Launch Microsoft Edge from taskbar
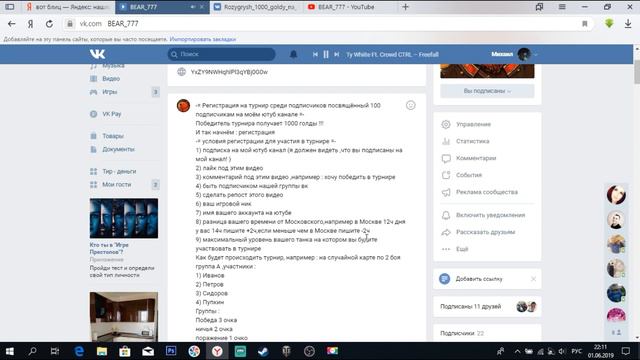The height and width of the screenshot is (360, 640). click(79, 351)
